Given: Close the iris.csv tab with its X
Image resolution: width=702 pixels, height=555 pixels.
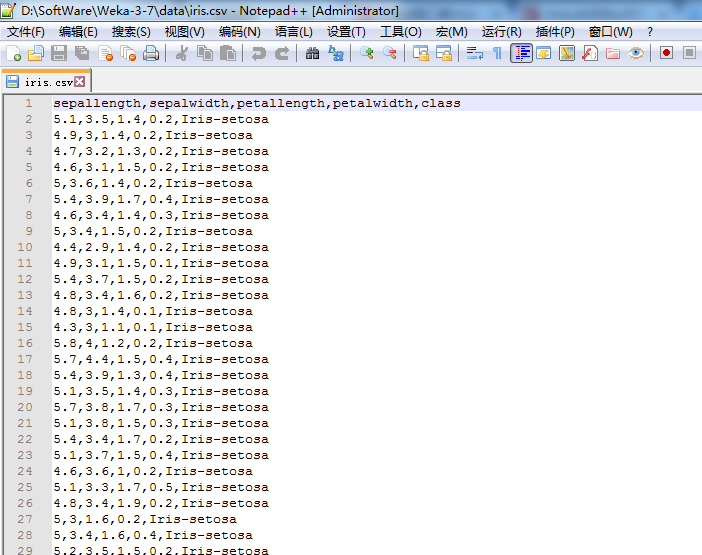Looking at the screenshot, I should (80, 81).
